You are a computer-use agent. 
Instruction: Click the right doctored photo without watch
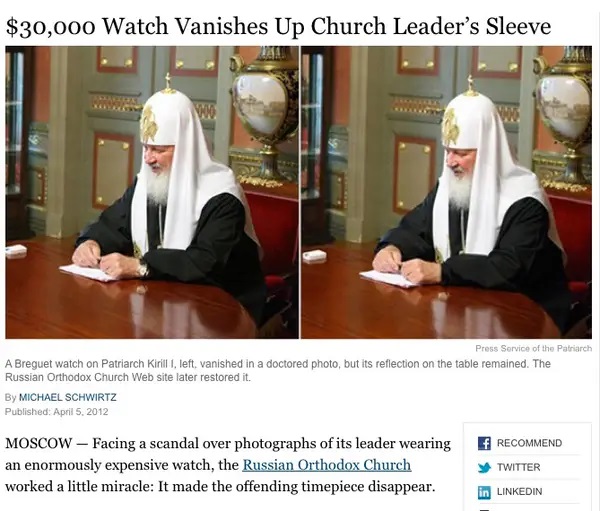446,192
